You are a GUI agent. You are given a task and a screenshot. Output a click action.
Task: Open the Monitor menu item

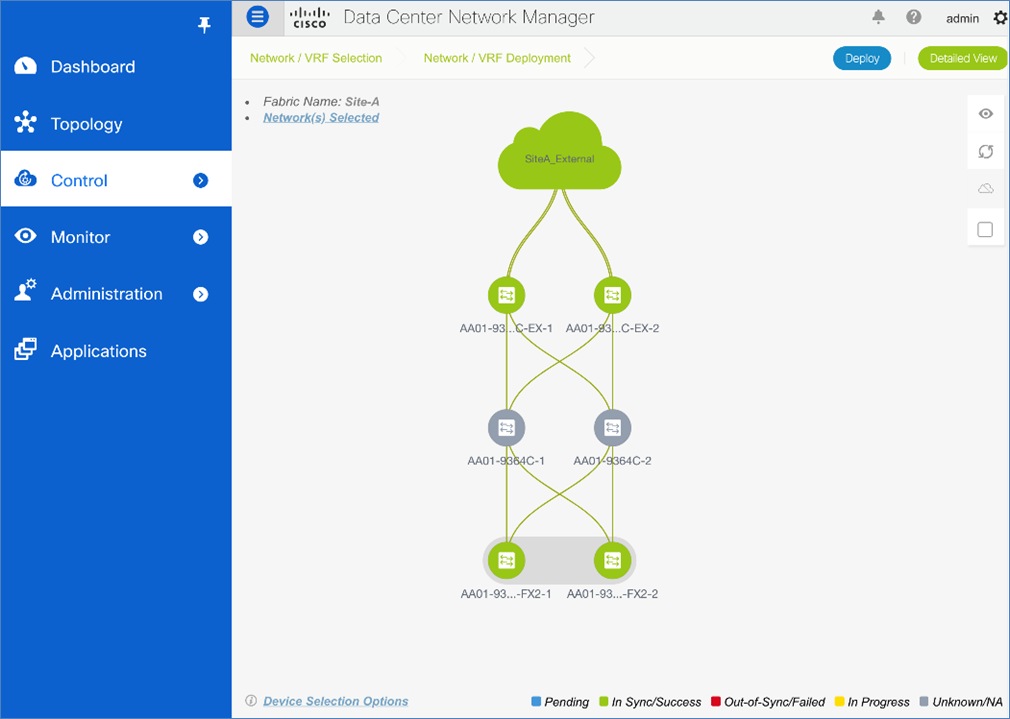click(116, 236)
